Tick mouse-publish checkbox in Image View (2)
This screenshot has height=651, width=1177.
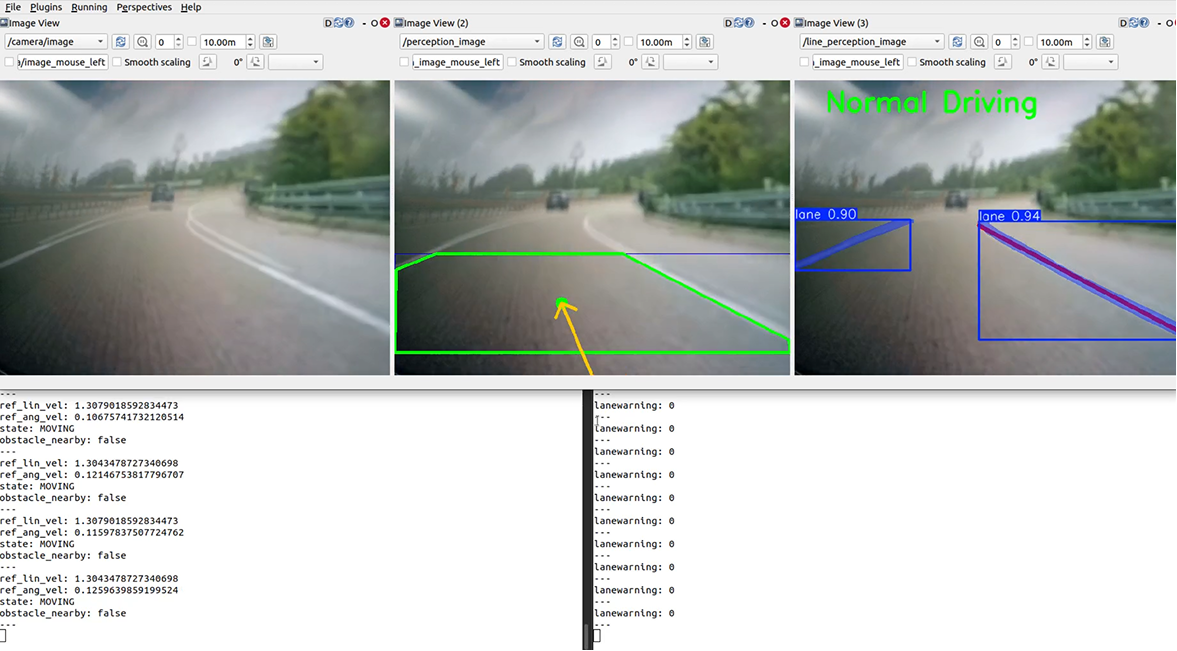(x=404, y=62)
